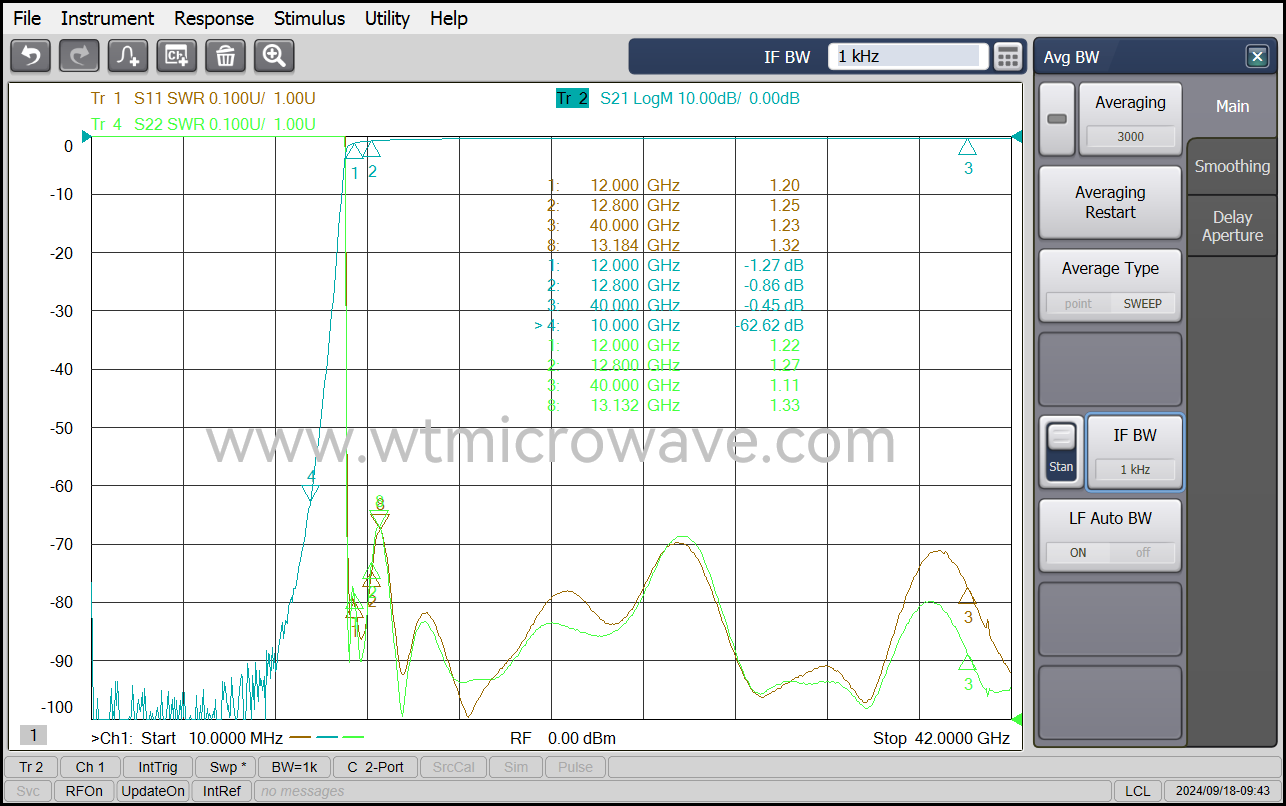1286x806 pixels.
Task: Open the Tr 2 selector in status bar
Action: (30, 767)
